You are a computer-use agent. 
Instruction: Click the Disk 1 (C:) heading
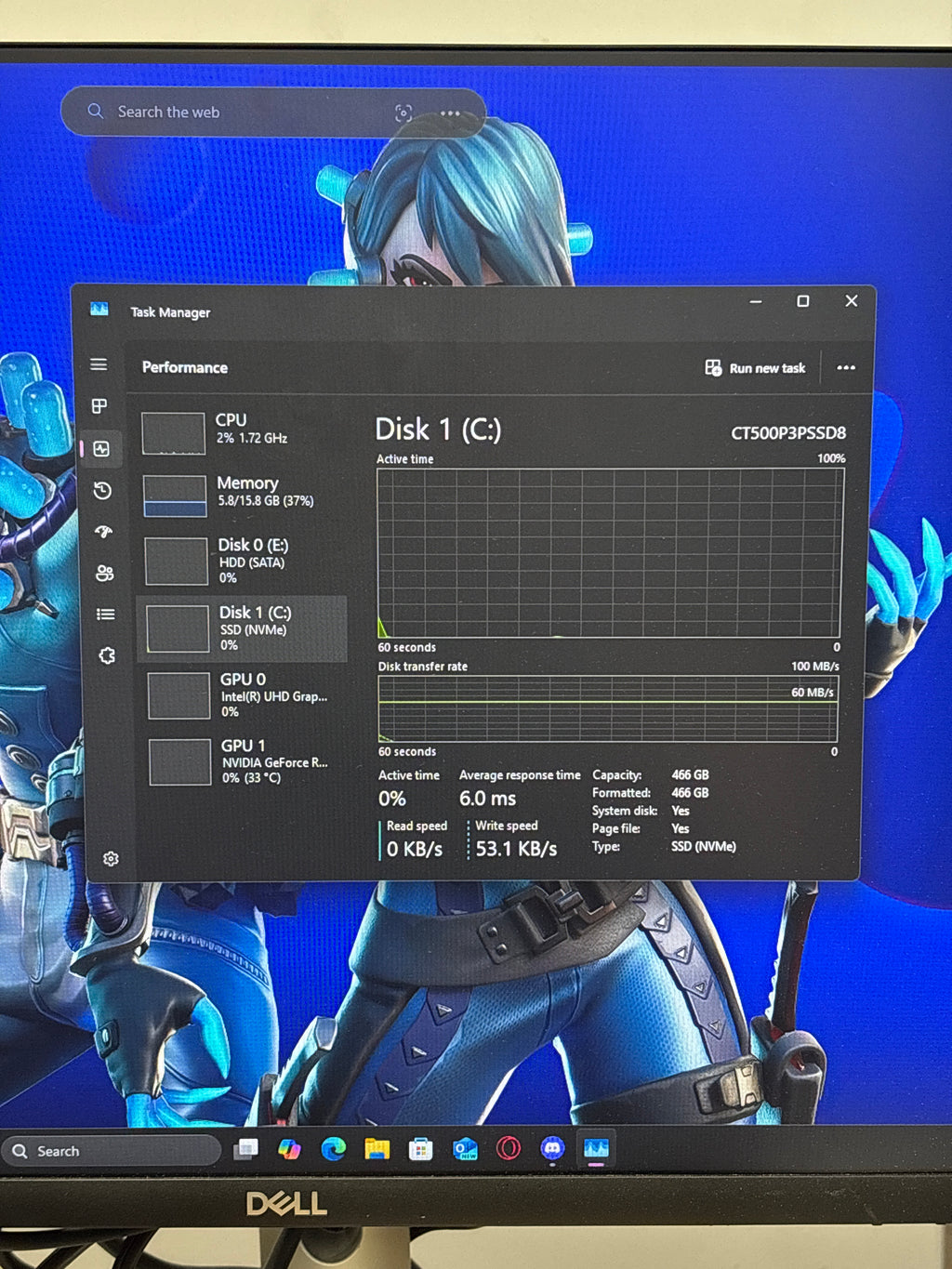click(438, 430)
